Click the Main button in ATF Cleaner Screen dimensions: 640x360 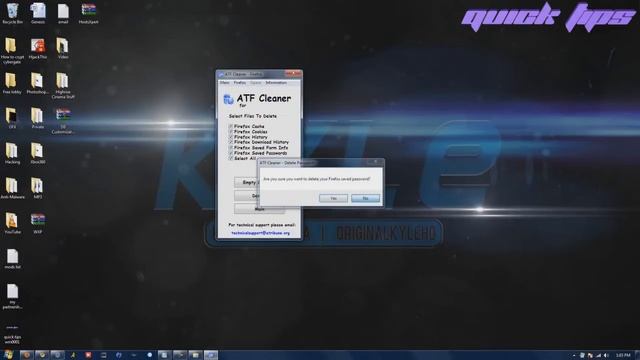[259, 209]
